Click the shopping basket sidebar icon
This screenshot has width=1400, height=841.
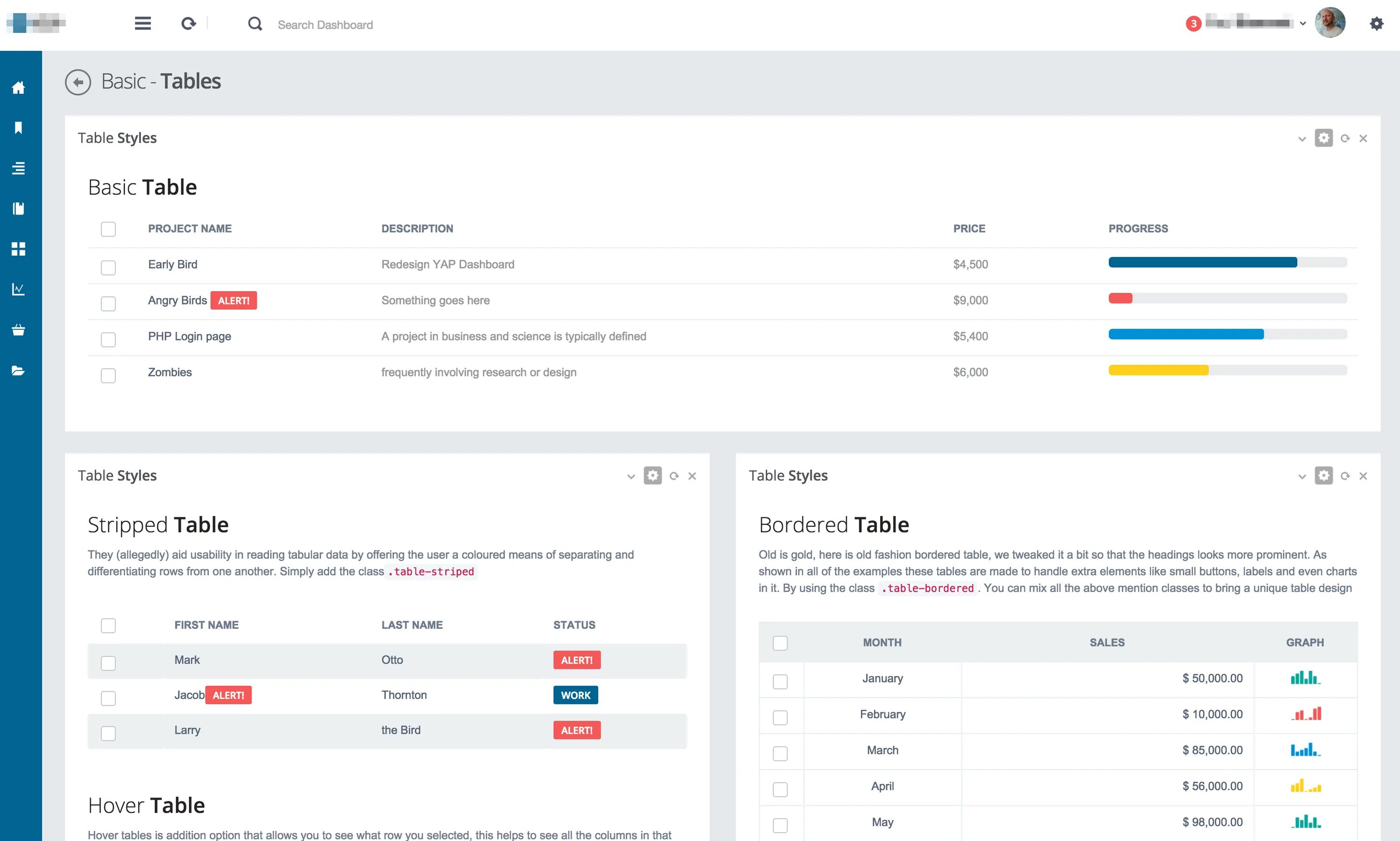pyautogui.click(x=18, y=330)
